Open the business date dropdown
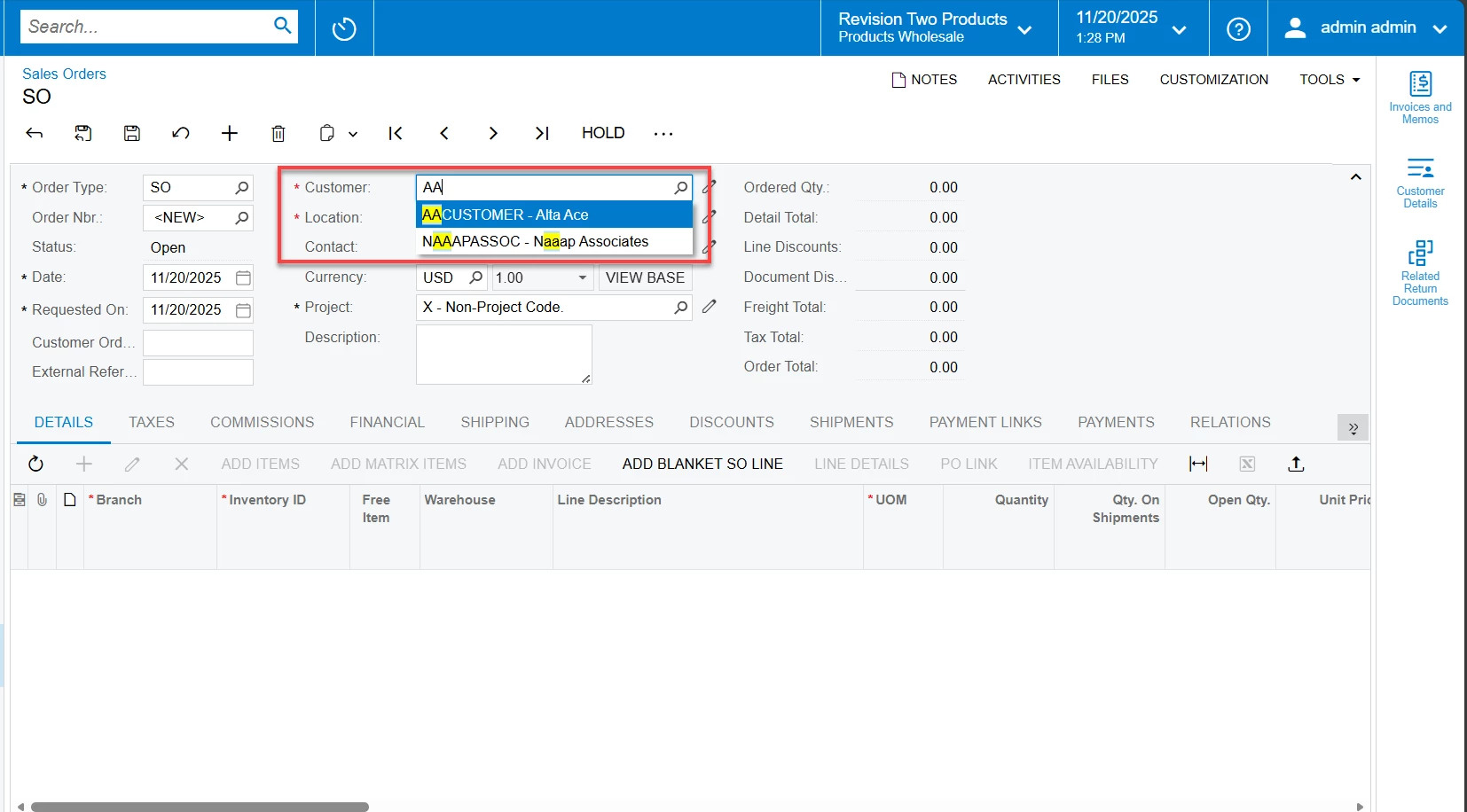The width and height of the screenshot is (1467, 812). 1133,27
